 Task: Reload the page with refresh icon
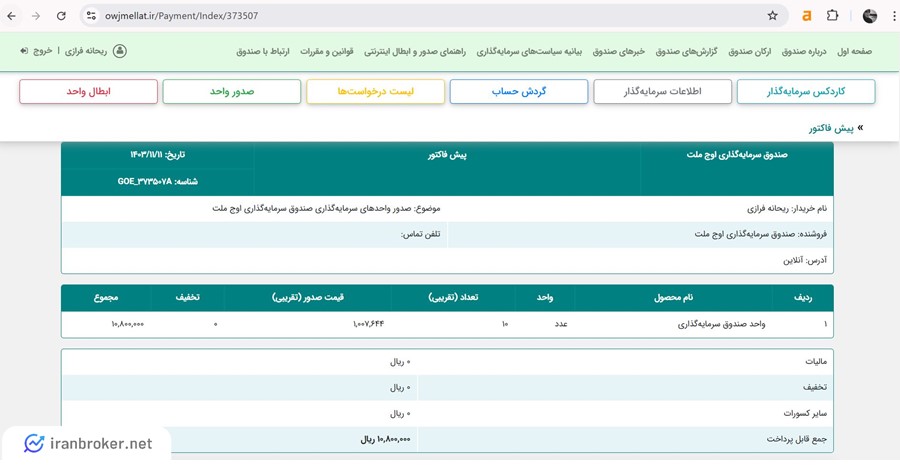[61, 16]
